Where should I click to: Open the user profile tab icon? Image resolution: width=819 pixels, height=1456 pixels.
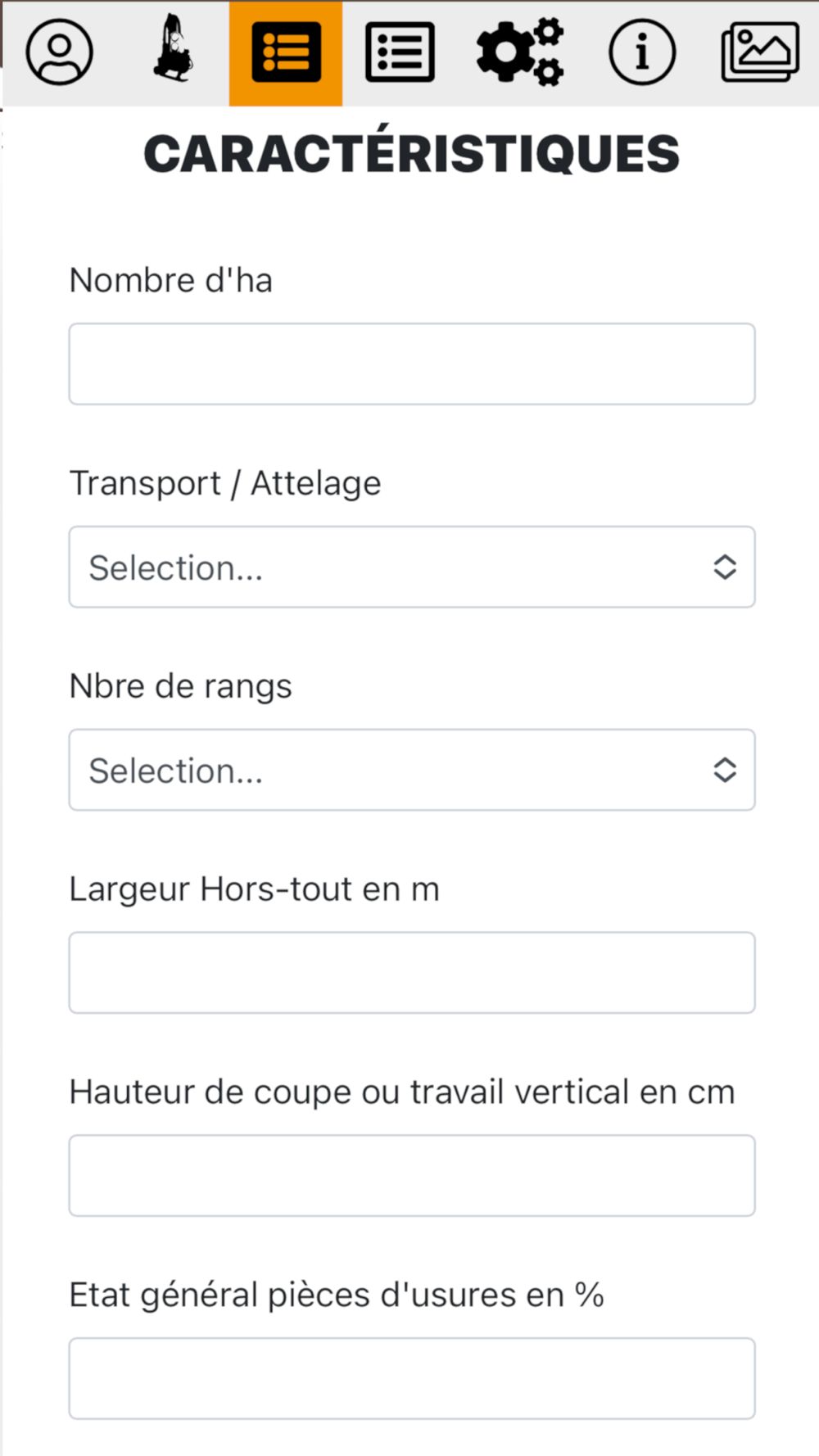coord(59,53)
